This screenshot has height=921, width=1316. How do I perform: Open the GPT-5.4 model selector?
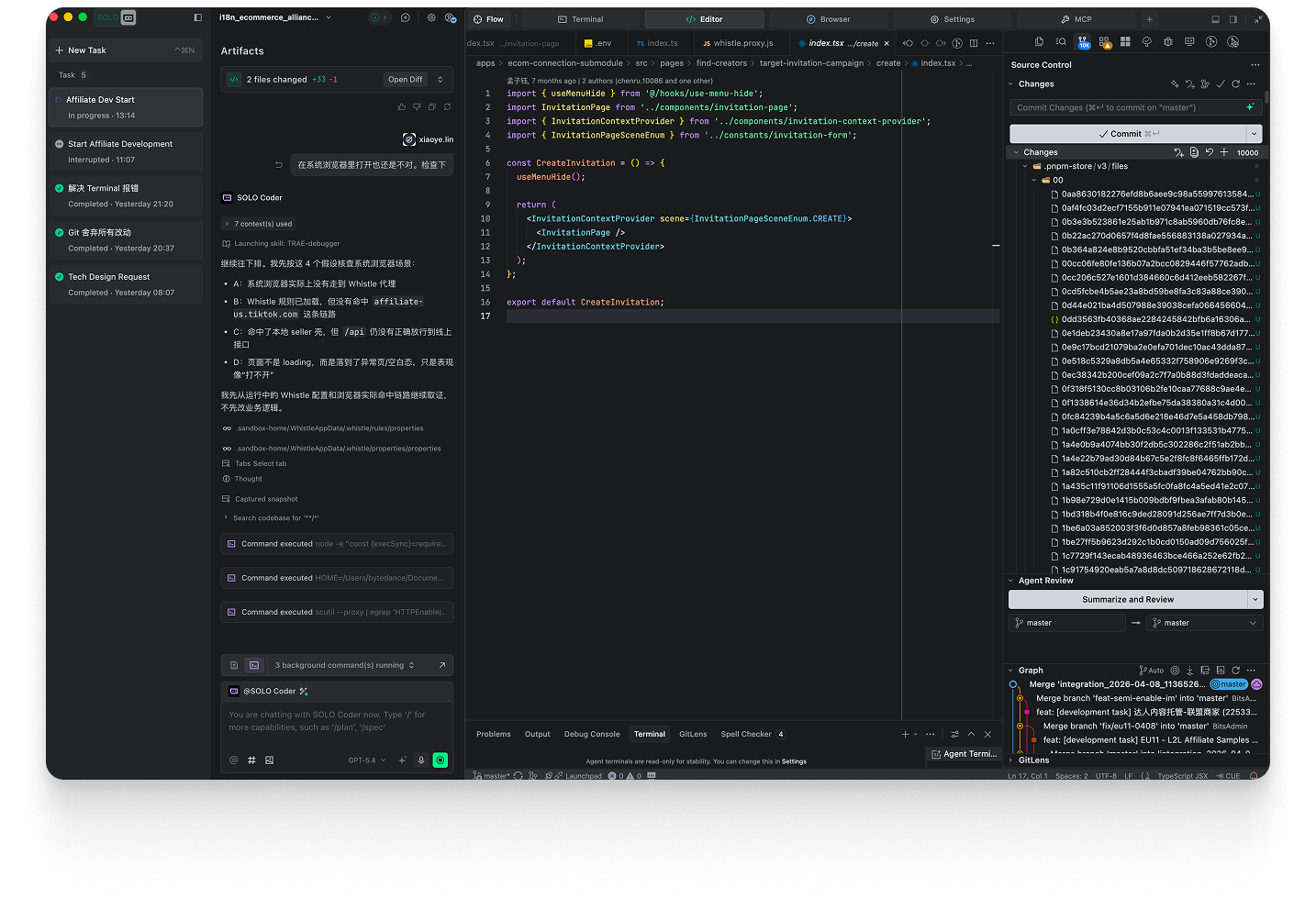367,760
